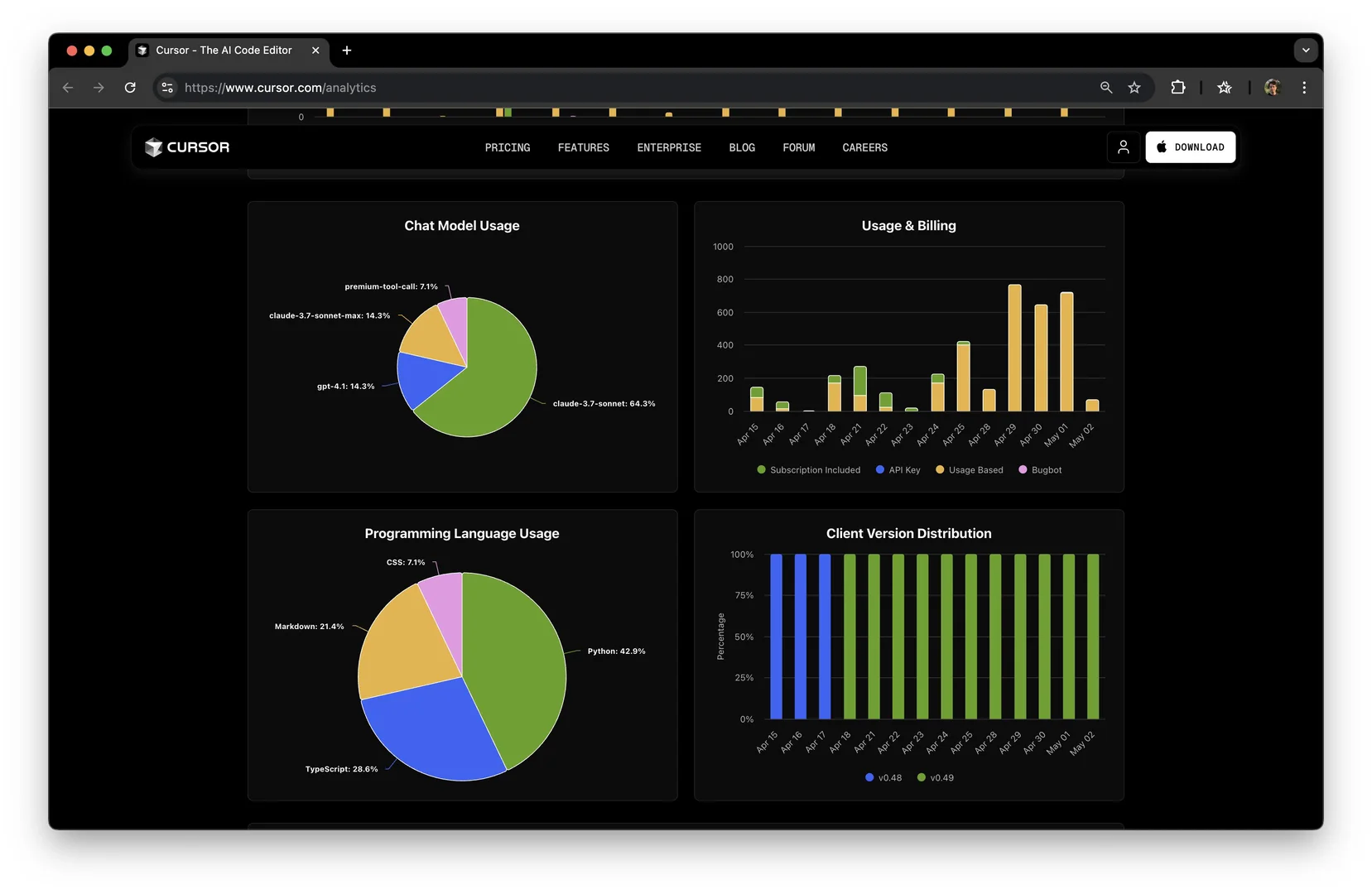The height and width of the screenshot is (894, 1372).
Task: Click the May 02 bar in Client Version Distribution
Action: [1093, 637]
